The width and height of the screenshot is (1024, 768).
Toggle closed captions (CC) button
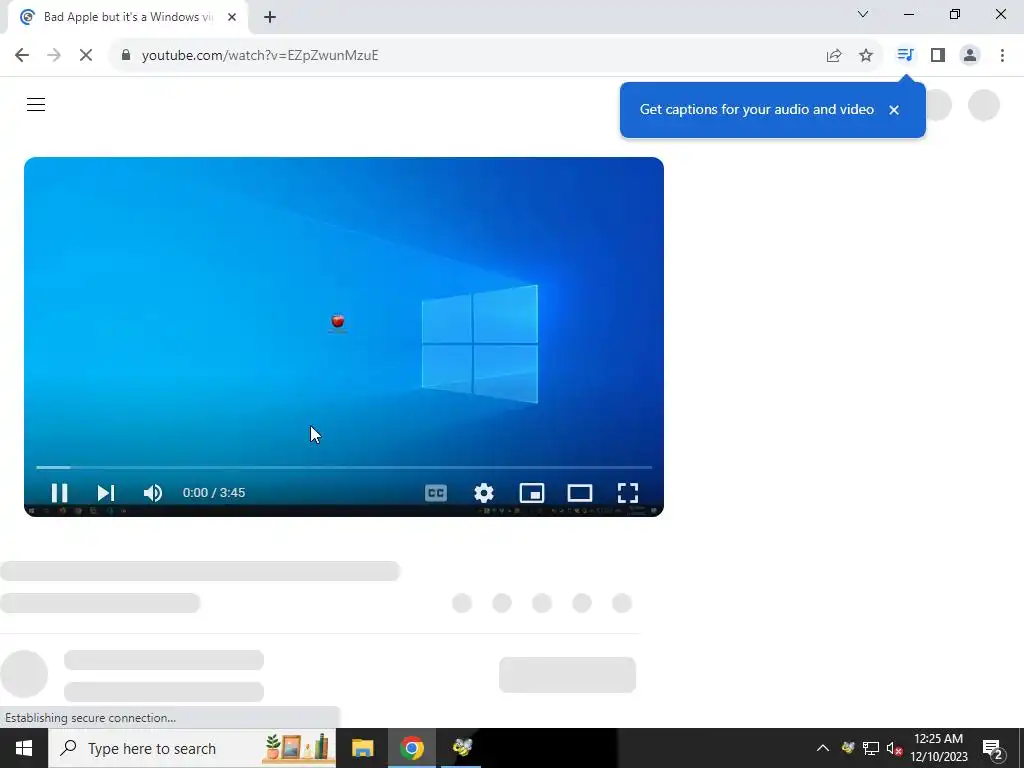(436, 492)
